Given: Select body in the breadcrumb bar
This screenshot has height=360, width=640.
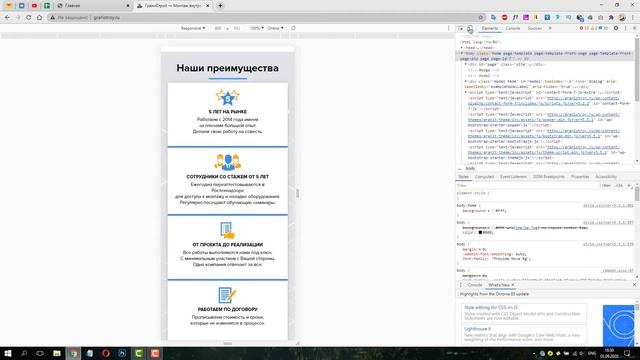Looking at the screenshot, I should [470, 169].
